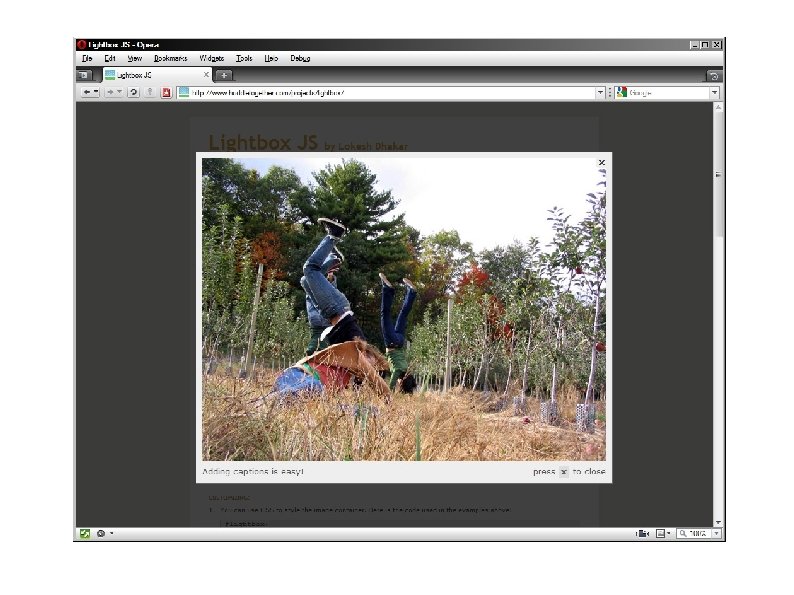Minimize the Opera window

[695, 45]
